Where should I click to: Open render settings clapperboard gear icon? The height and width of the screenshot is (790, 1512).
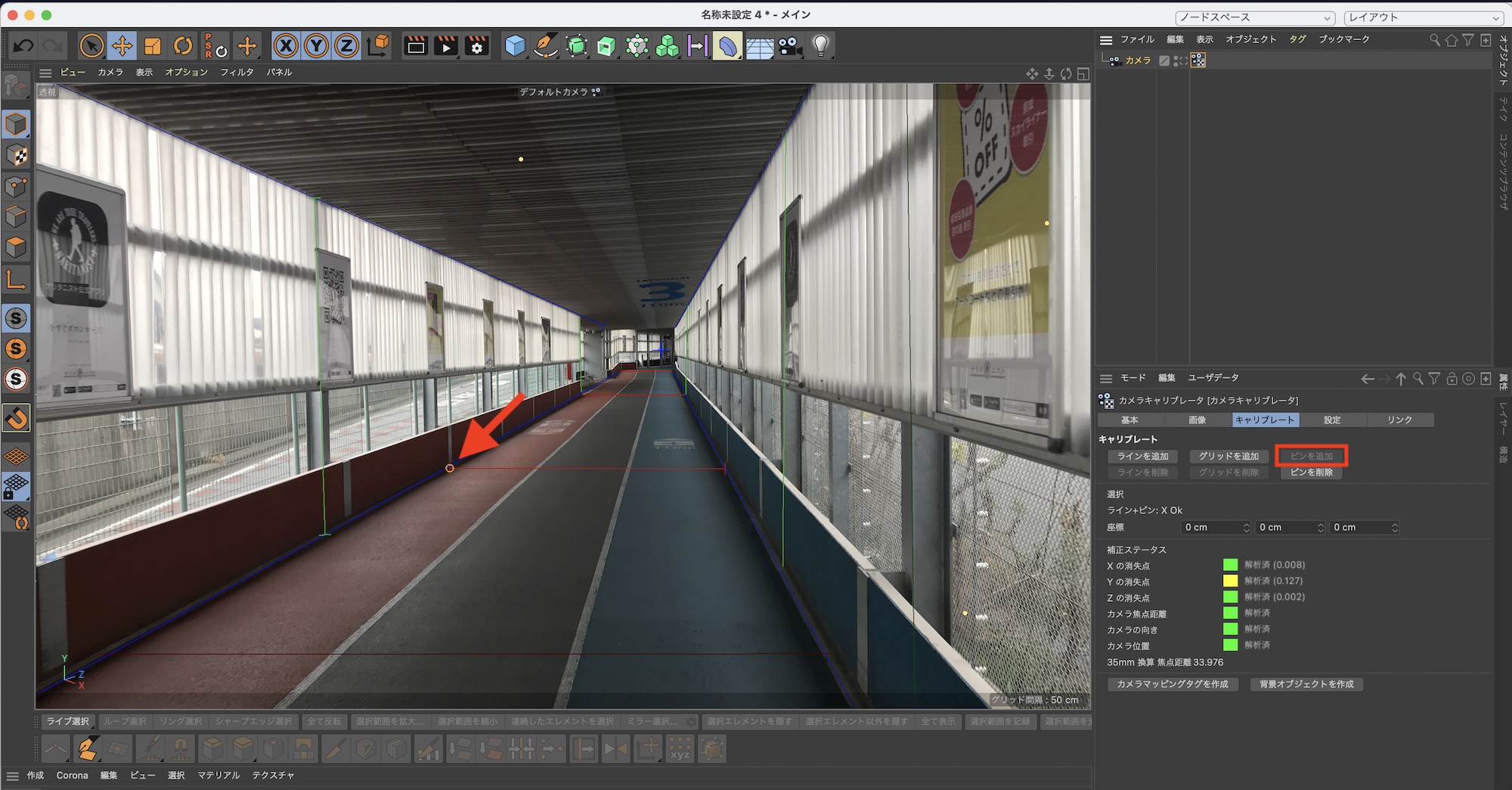[x=477, y=46]
